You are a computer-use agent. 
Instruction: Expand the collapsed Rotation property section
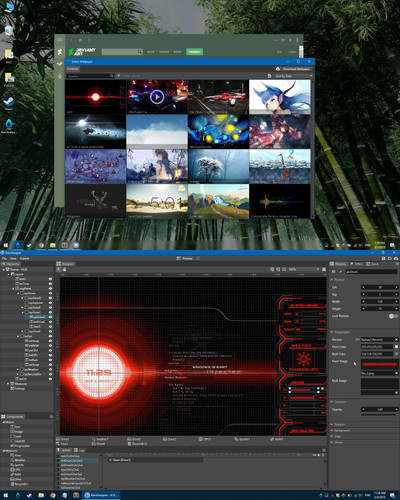(x=340, y=425)
